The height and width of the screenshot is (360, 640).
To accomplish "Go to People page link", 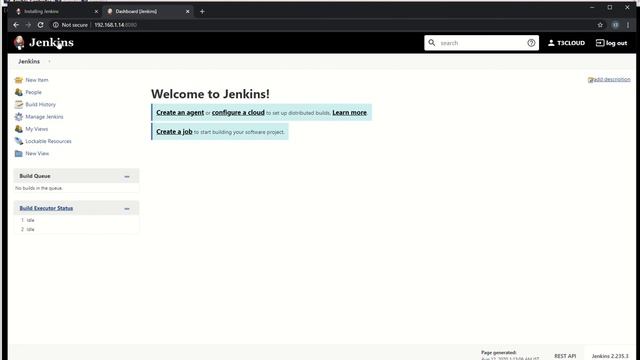I will click(x=33, y=92).
